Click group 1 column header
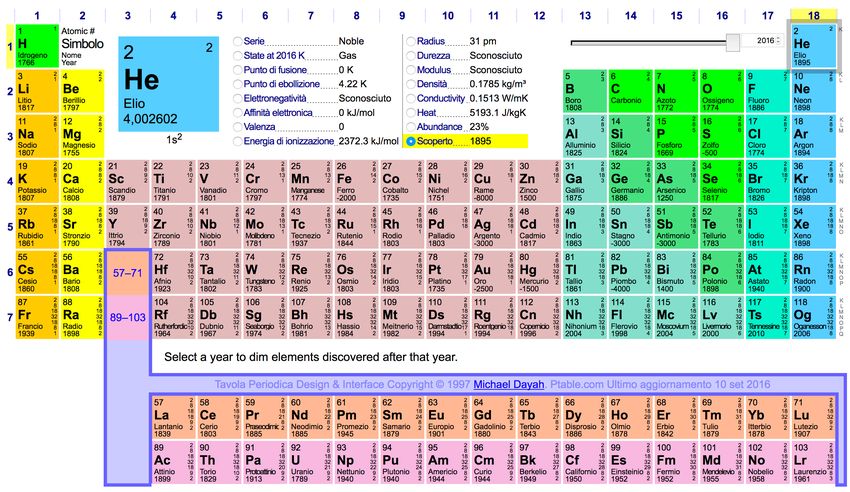Image resolution: width=850 pixels, height=492 pixels. pos(37,15)
